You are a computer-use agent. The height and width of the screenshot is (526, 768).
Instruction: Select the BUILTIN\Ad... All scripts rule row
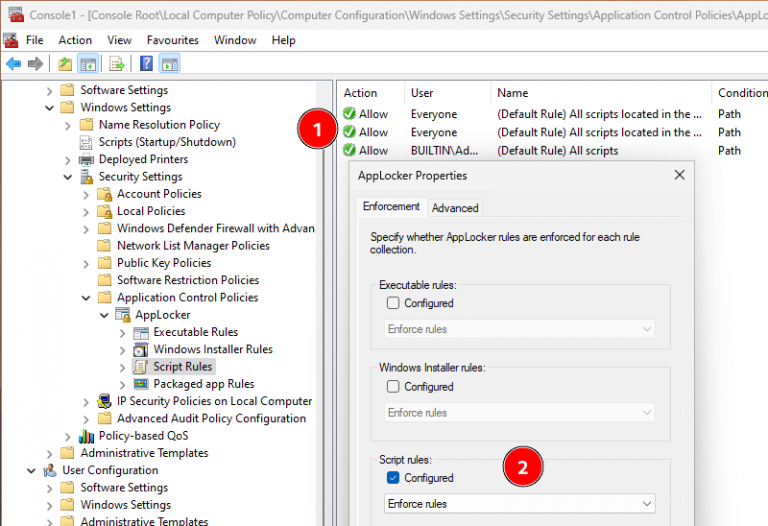click(x=553, y=151)
